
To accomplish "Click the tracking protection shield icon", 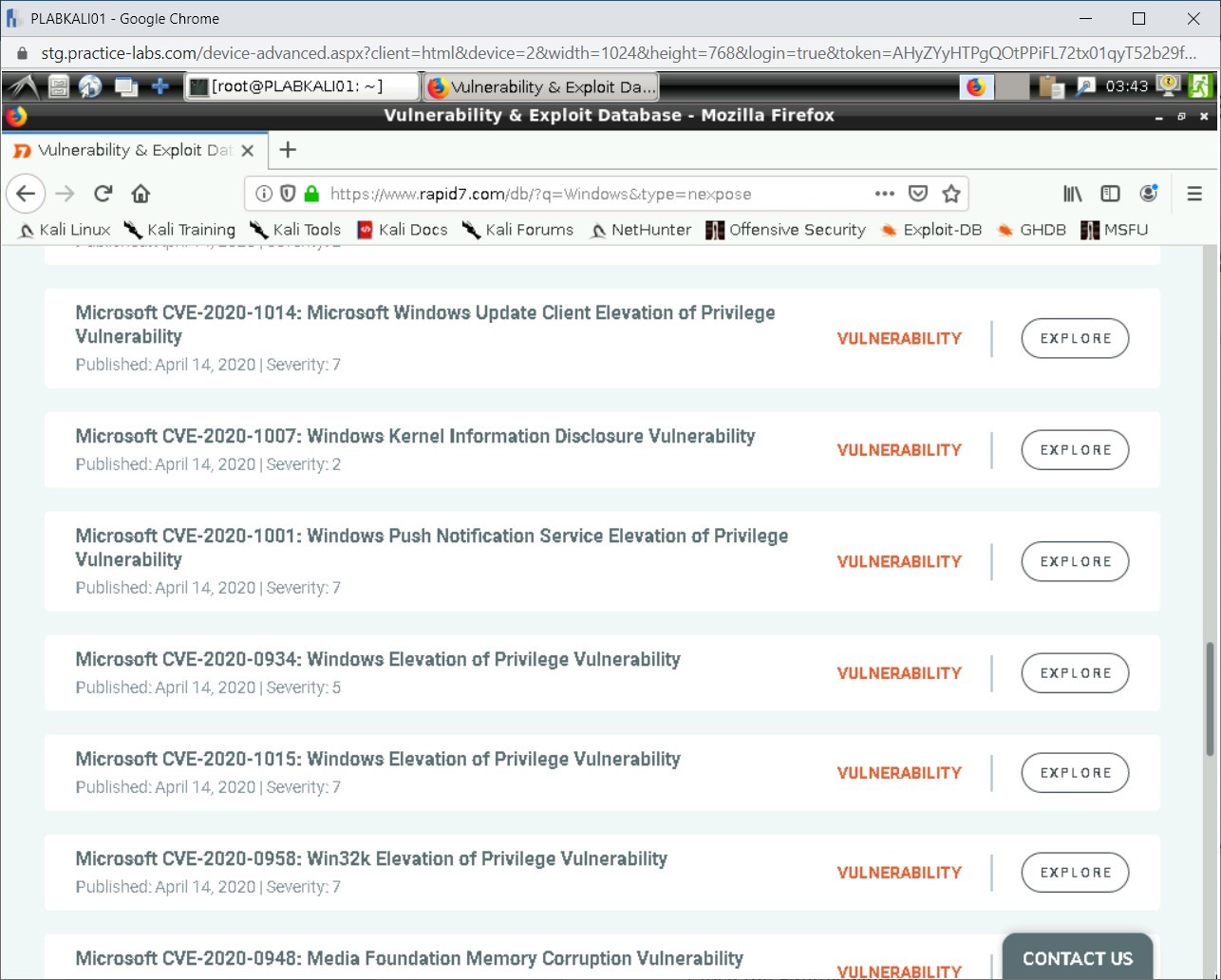I will click(x=288, y=193).
